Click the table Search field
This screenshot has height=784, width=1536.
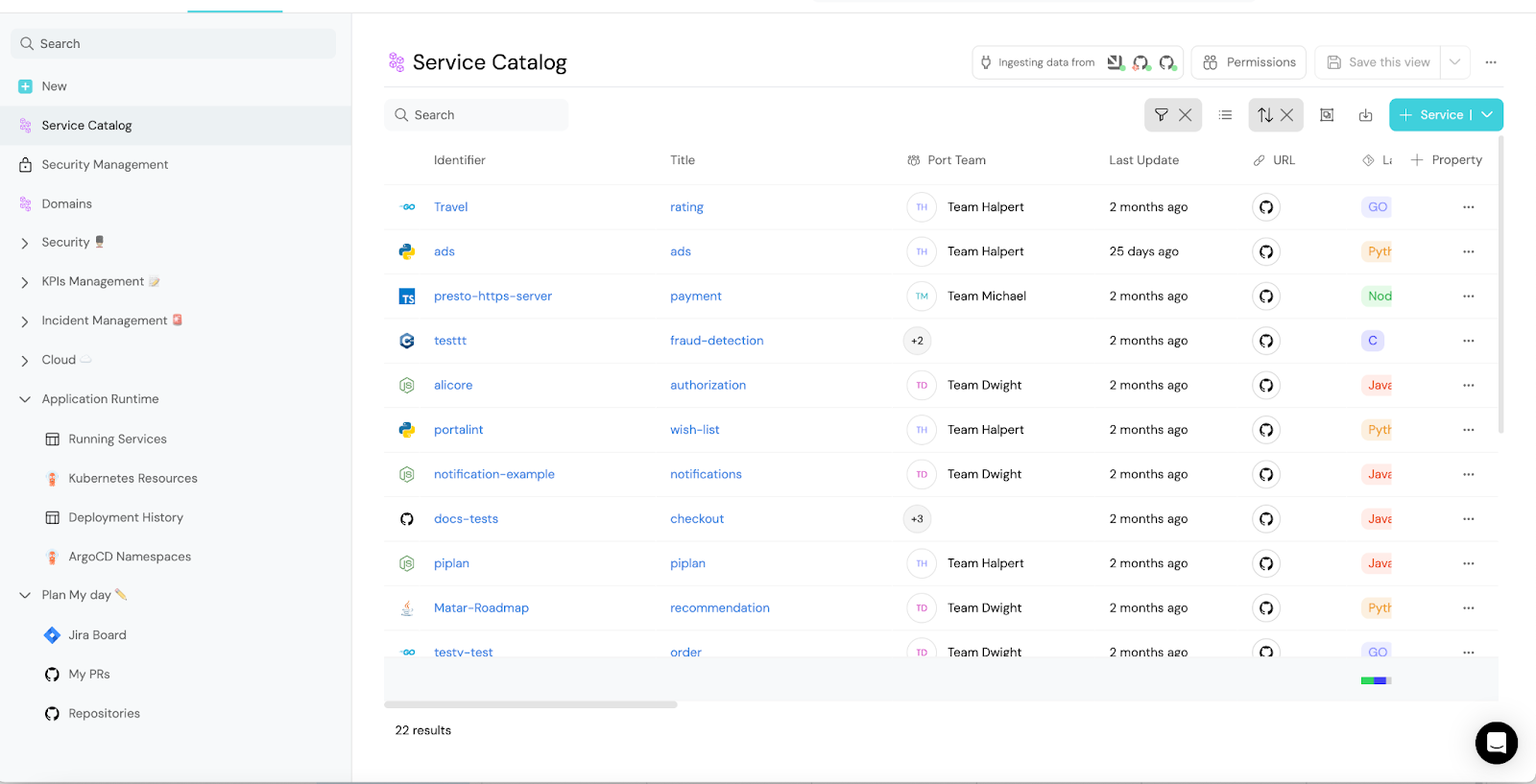click(477, 115)
